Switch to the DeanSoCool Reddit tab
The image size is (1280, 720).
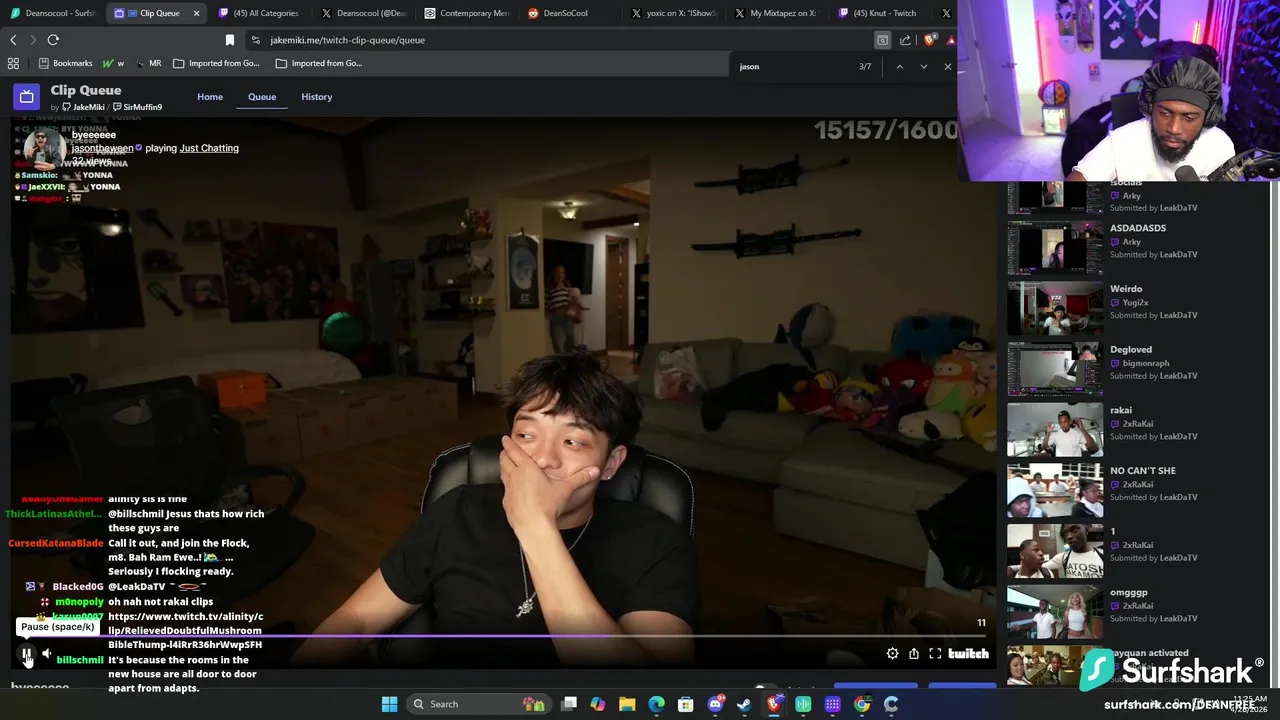point(568,13)
